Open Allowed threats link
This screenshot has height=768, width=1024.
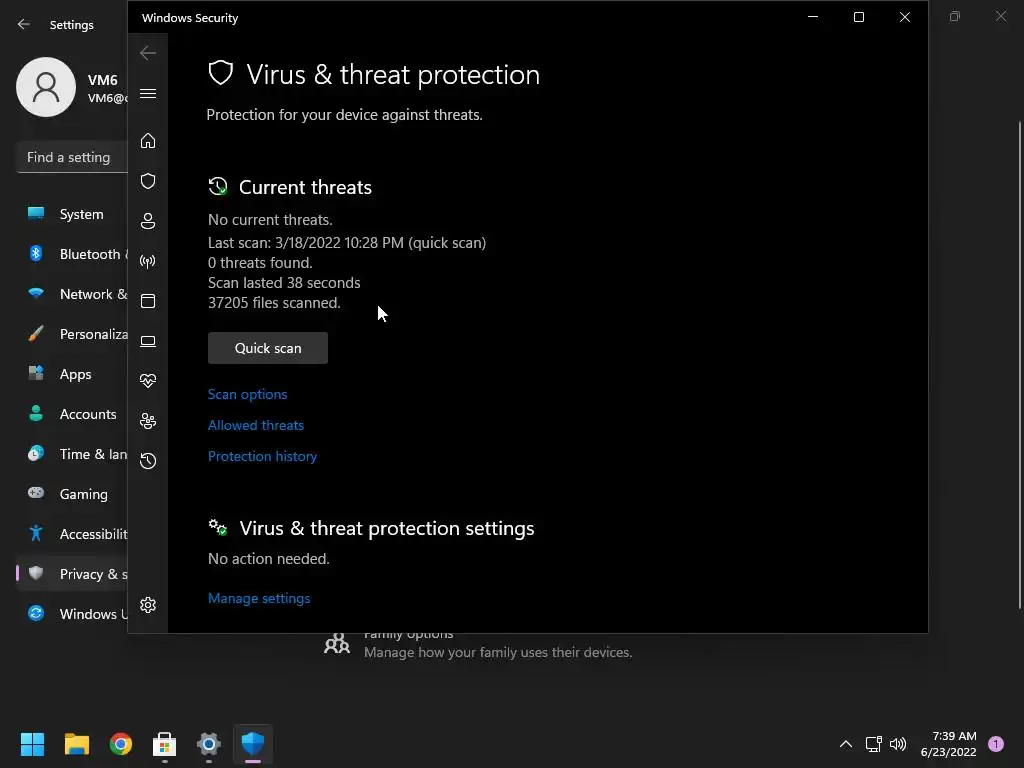pos(256,425)
